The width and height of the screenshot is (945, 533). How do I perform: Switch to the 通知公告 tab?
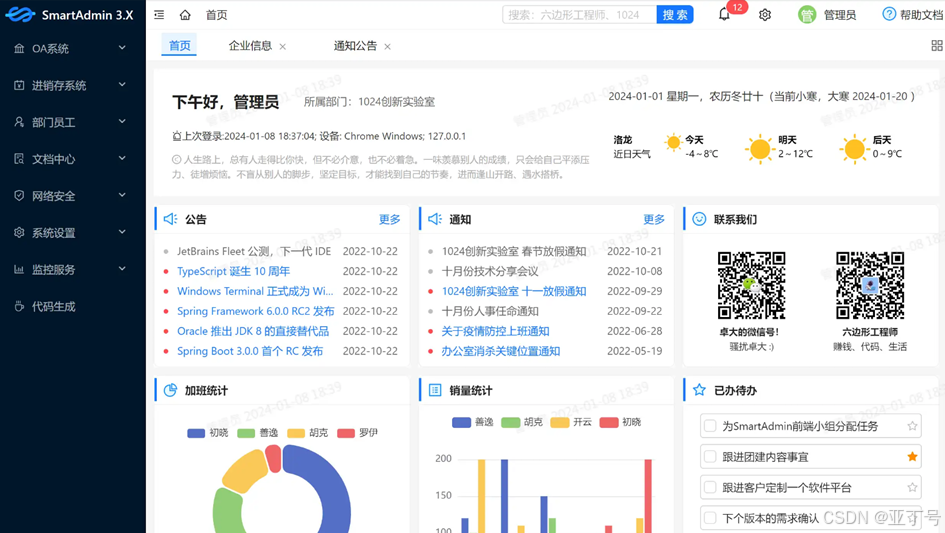point(355,46)
